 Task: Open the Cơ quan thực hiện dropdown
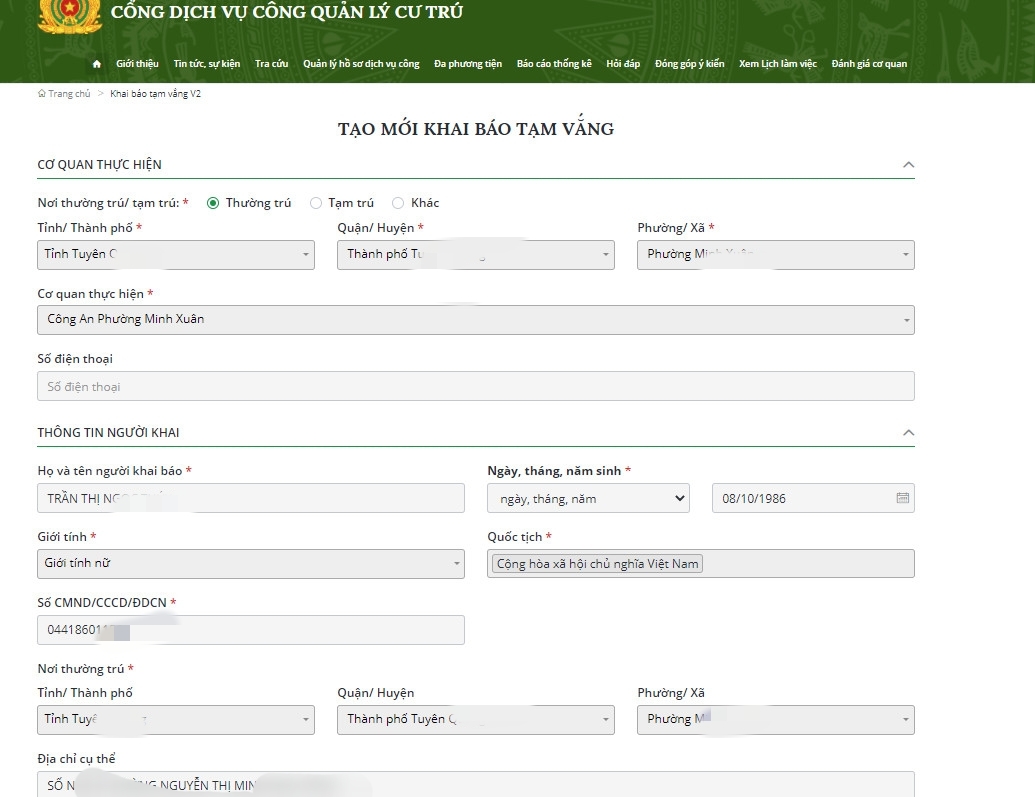tap(475, 320)
